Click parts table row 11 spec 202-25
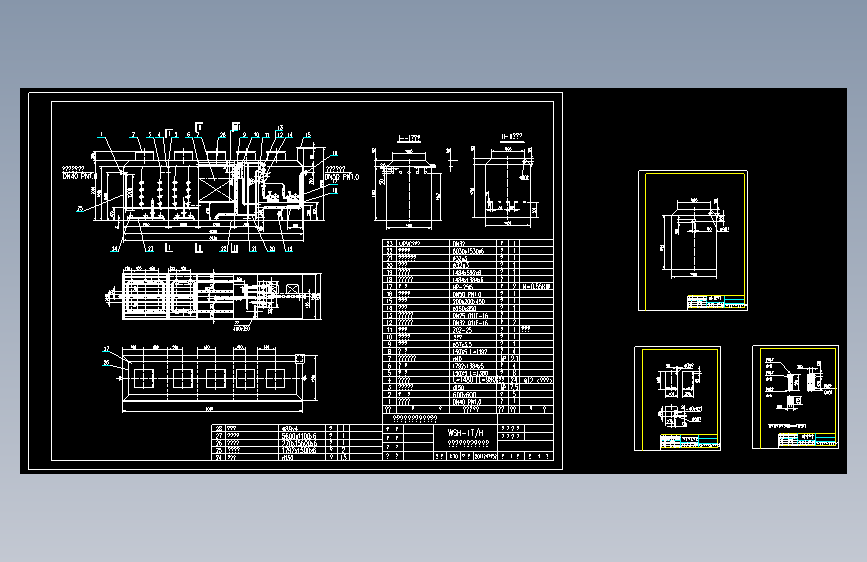867x562 pixels. point(462,330)
